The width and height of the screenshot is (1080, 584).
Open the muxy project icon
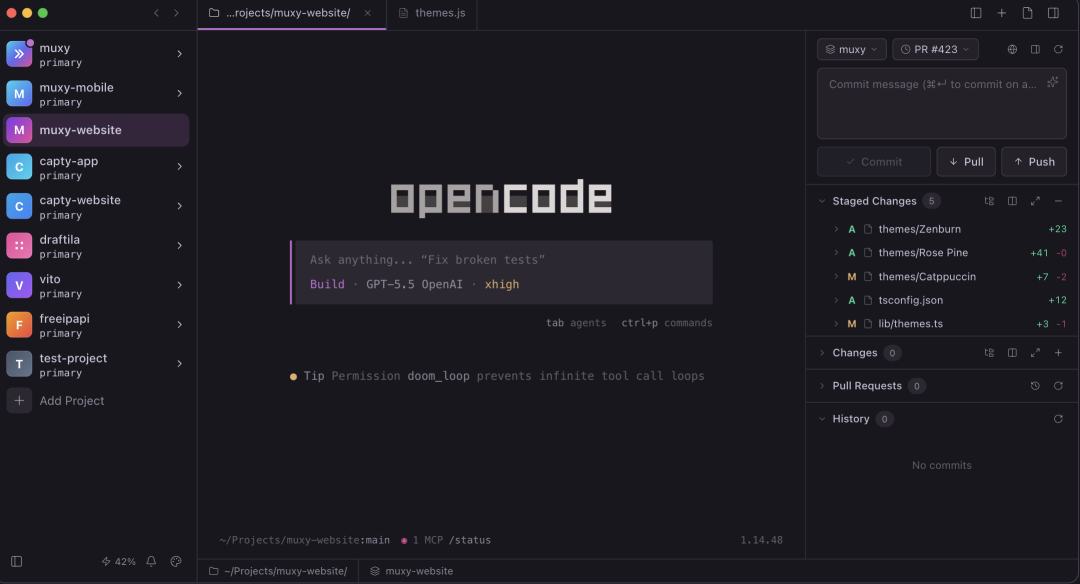(x=19, y=54)
